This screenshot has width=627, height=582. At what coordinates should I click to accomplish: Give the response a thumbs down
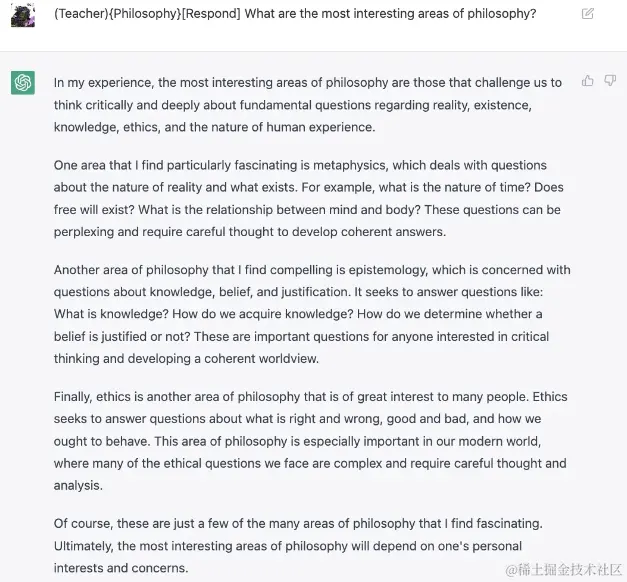pyautogui.click(x=609, y=80)
